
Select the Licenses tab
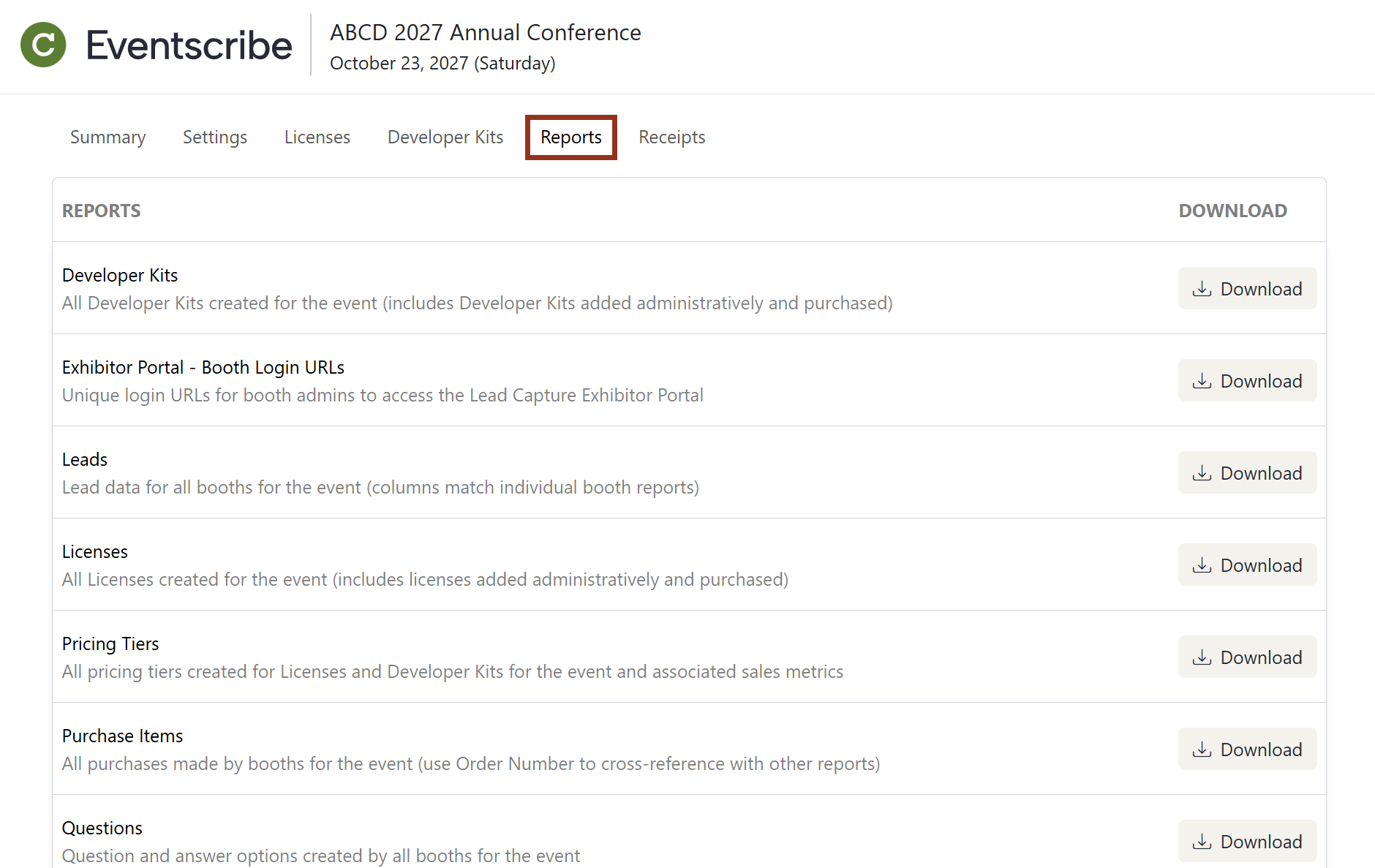(317, 137)
